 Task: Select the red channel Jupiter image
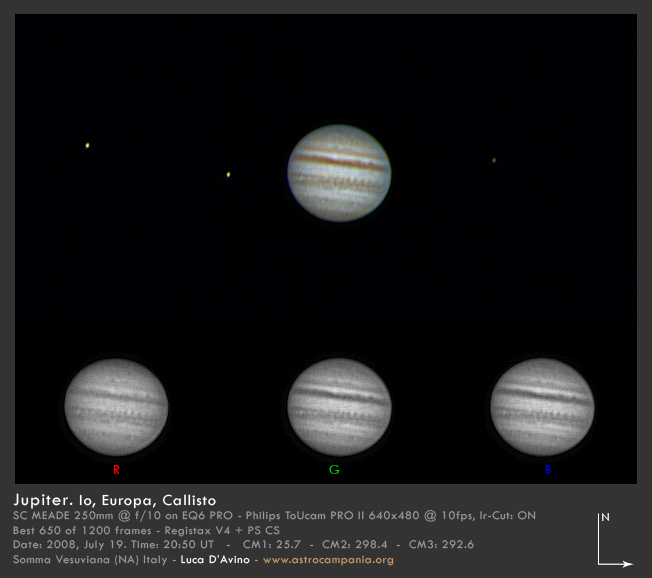click(x=116, y=407)
